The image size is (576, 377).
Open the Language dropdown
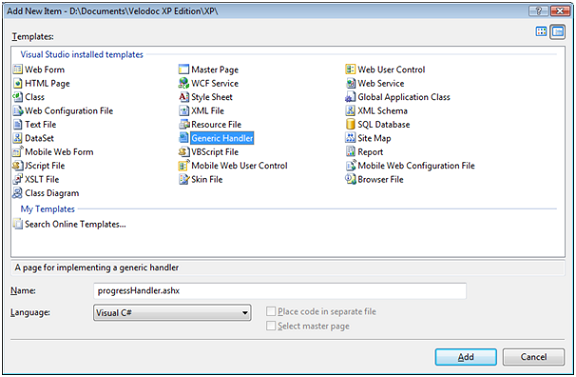tap(172, 313)
